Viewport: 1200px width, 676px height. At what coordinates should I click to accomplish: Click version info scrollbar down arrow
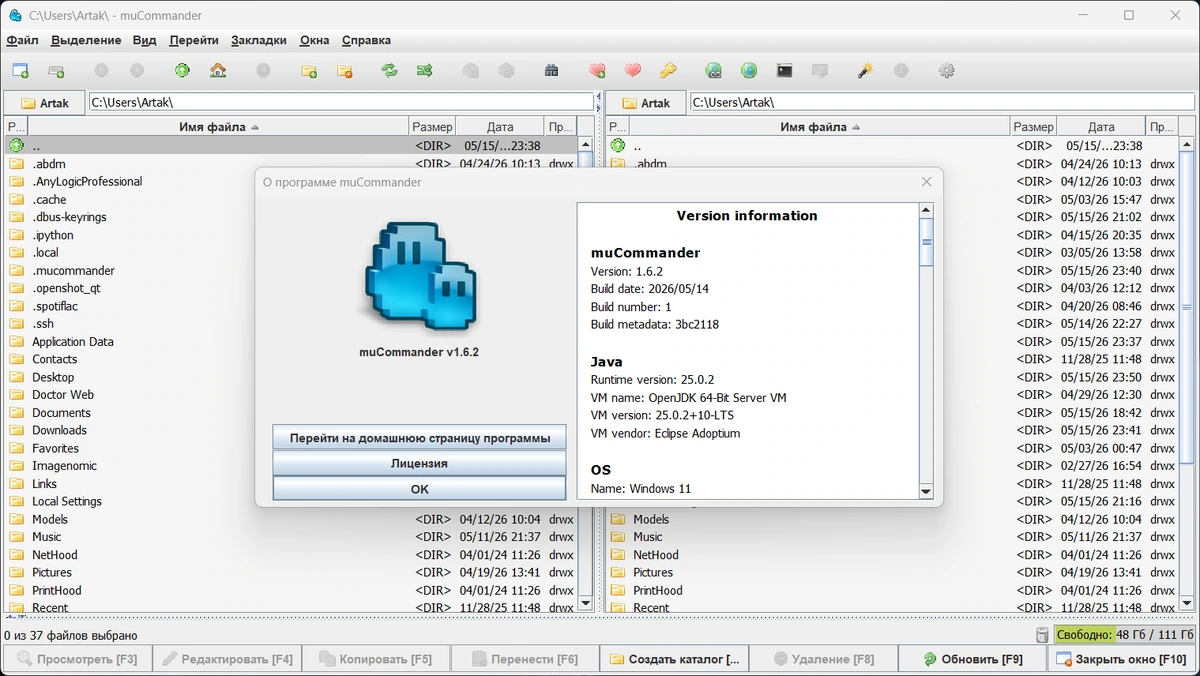tap(926, 491)
